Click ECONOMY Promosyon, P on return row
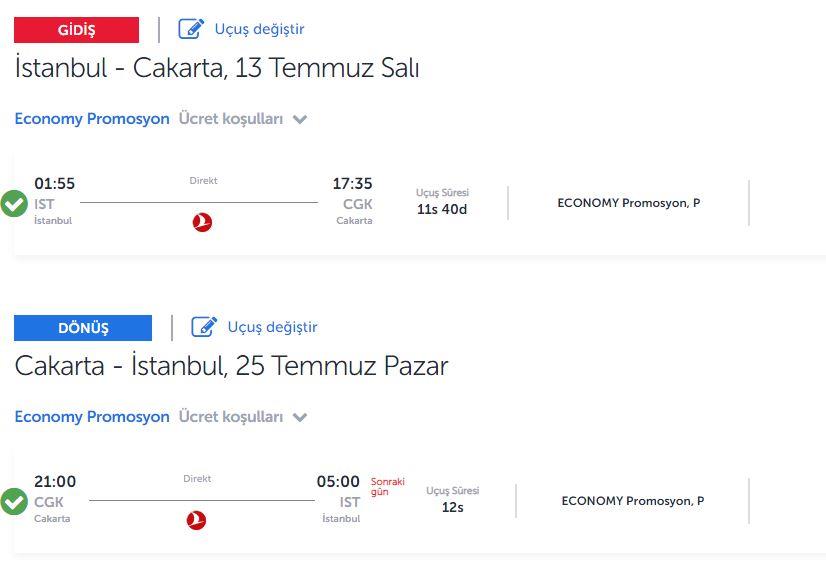 (x=633, y=501)
